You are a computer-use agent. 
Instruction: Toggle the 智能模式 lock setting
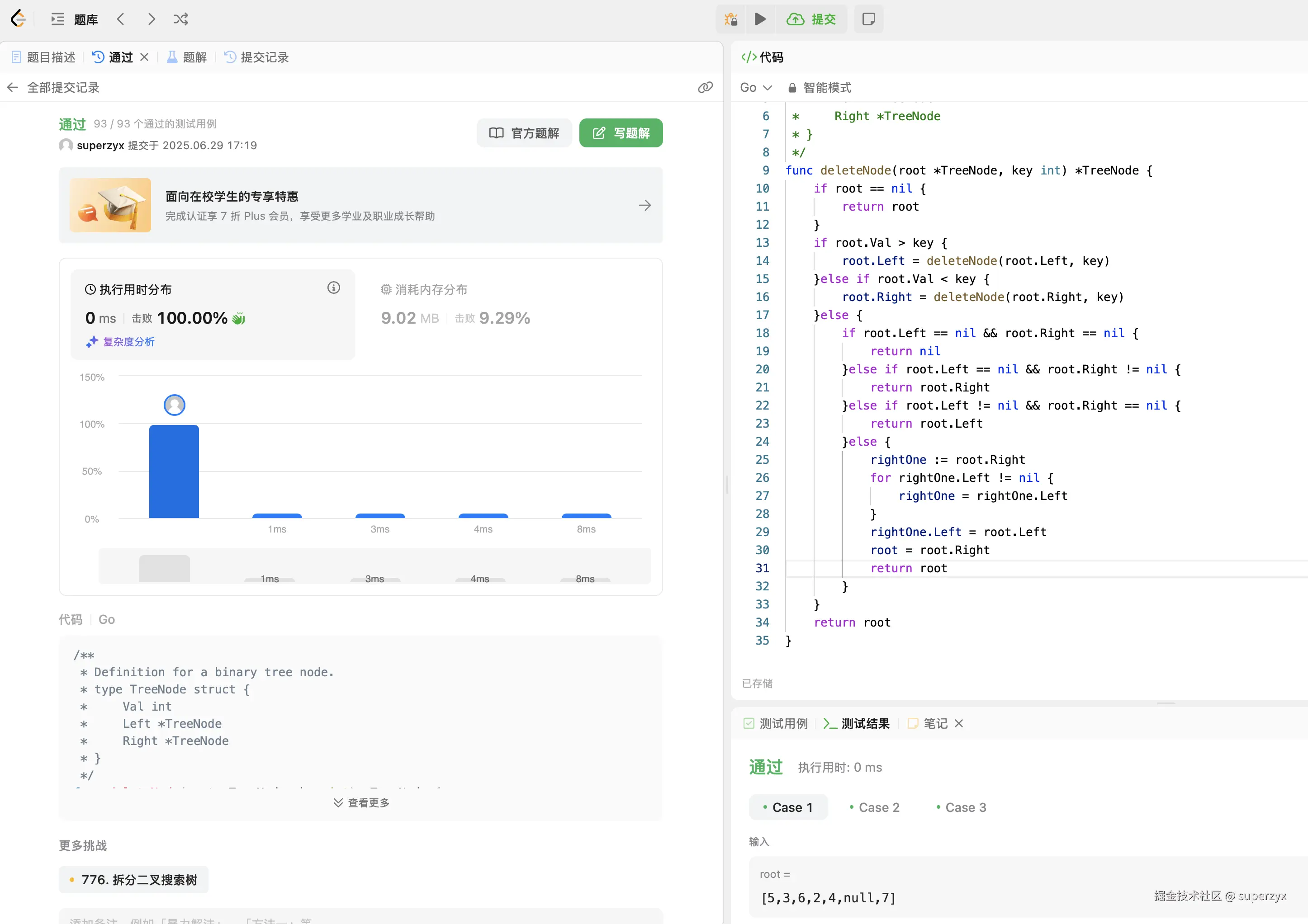pos(819,88)
